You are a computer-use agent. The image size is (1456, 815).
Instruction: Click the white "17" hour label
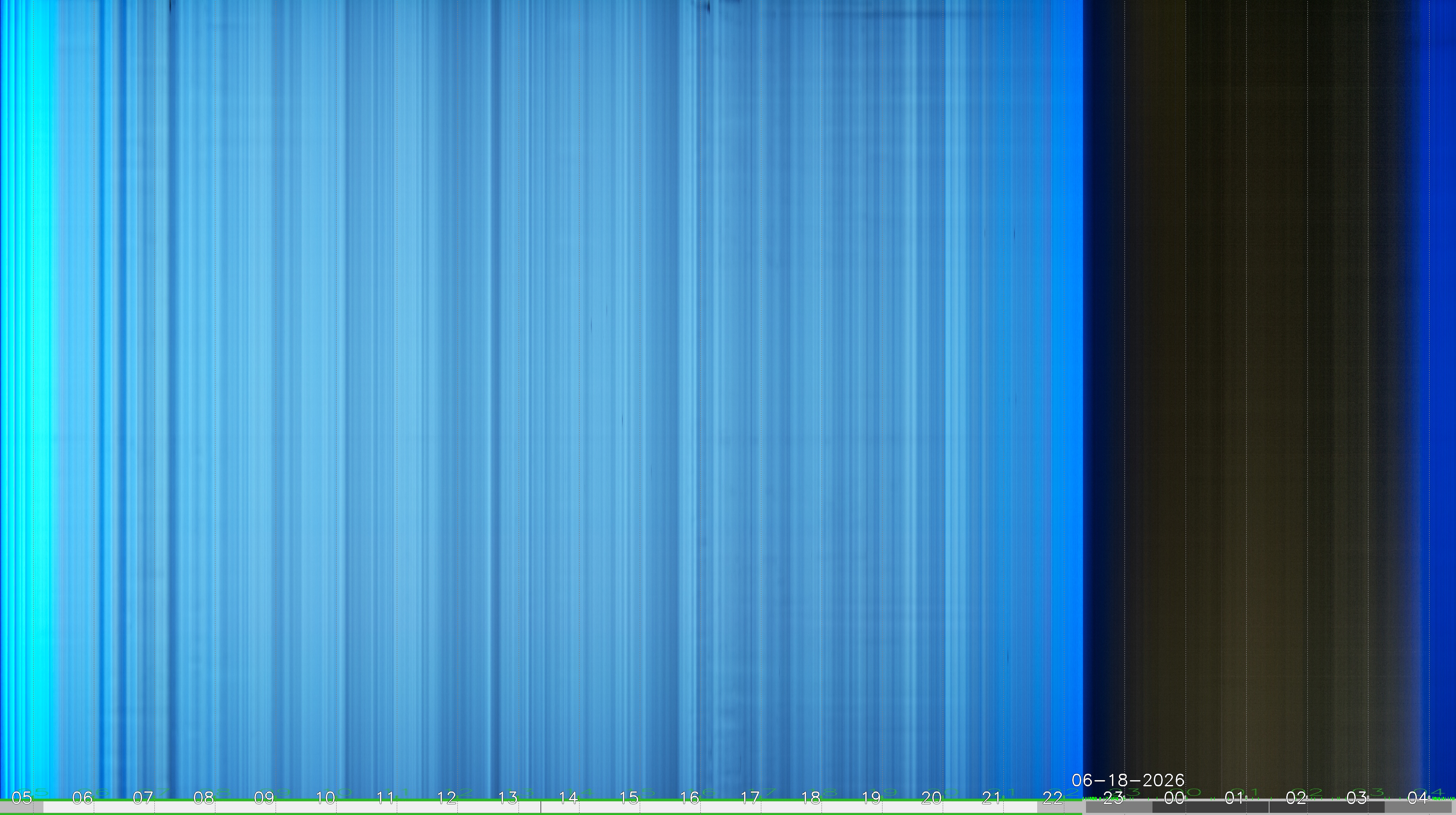point(750,798)
